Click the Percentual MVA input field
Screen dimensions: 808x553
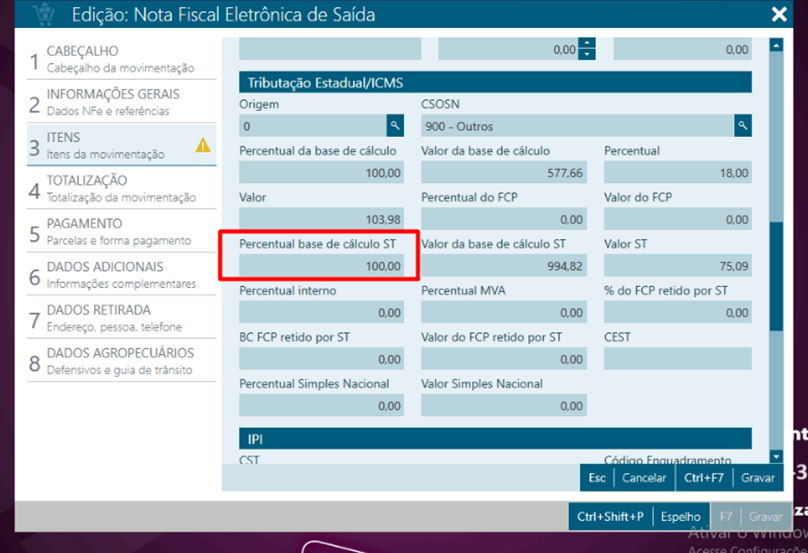coord(503,313)
